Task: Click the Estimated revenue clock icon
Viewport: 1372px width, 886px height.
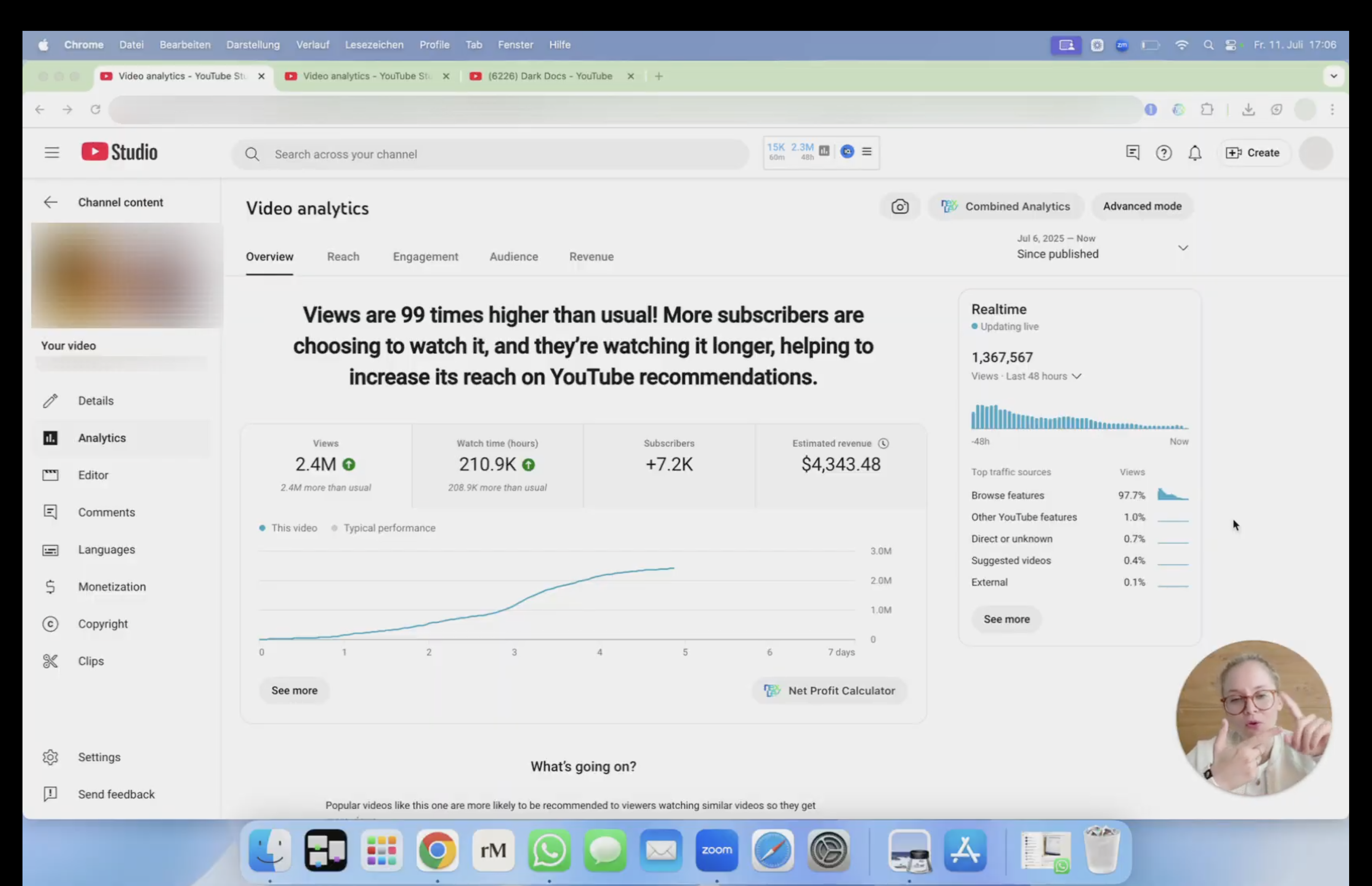Action: [883, 443]
